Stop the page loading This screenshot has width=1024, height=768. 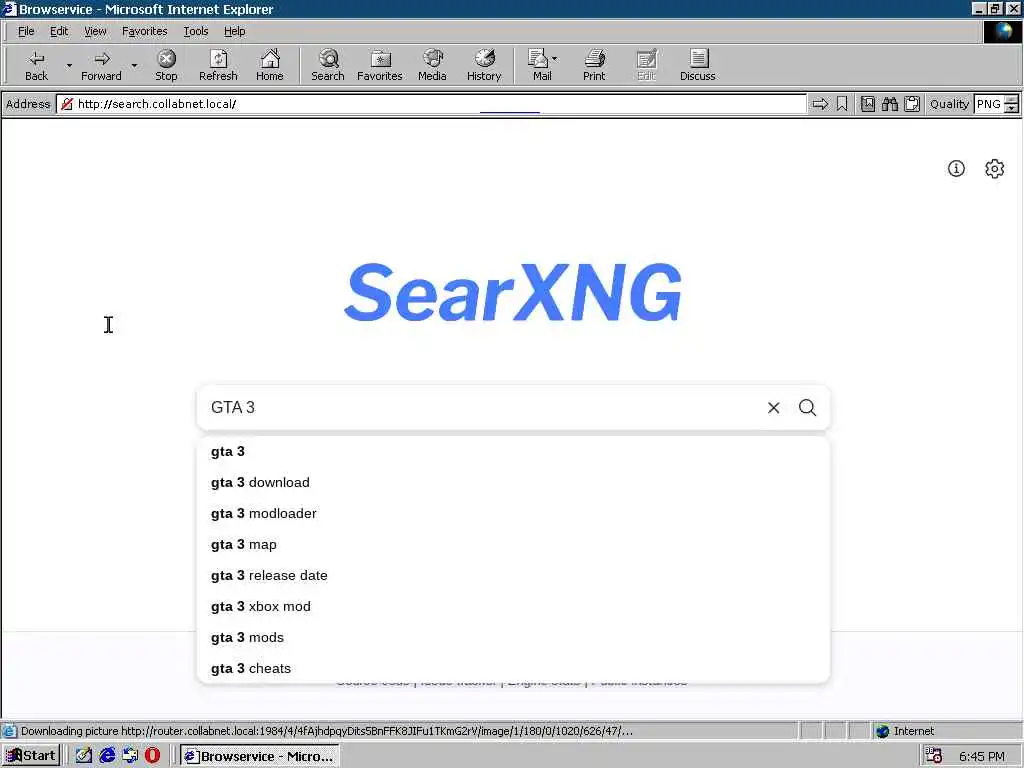click(x=166, y=65)
